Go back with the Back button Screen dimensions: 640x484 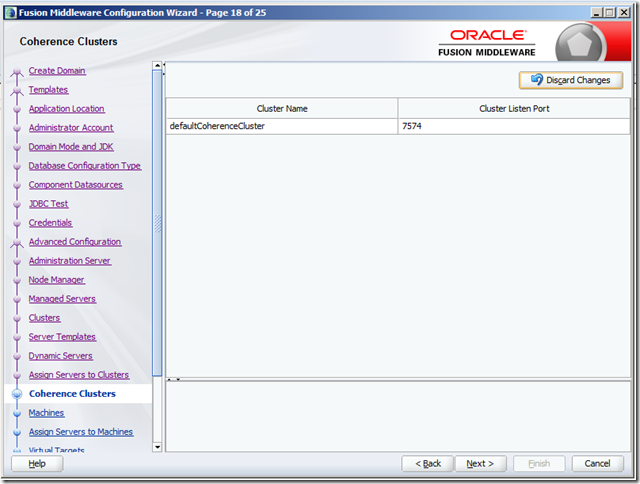tap(427, 464)
